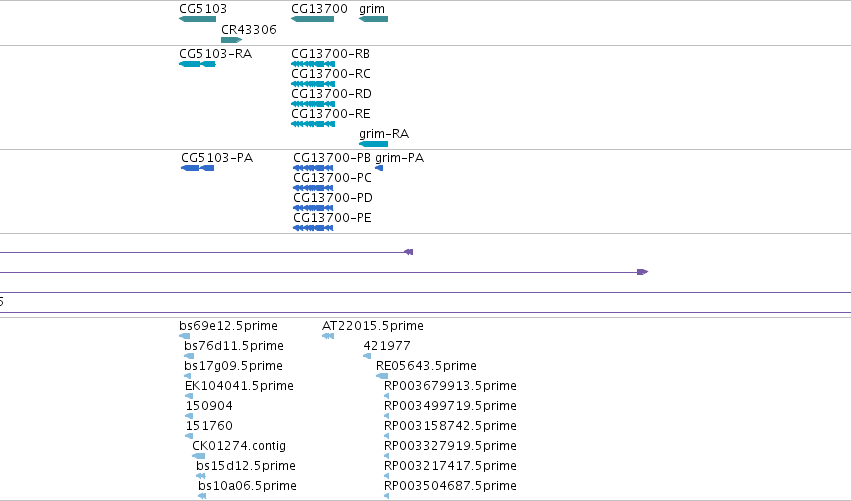Select the bs10a06.5prime label

[247, 486]
